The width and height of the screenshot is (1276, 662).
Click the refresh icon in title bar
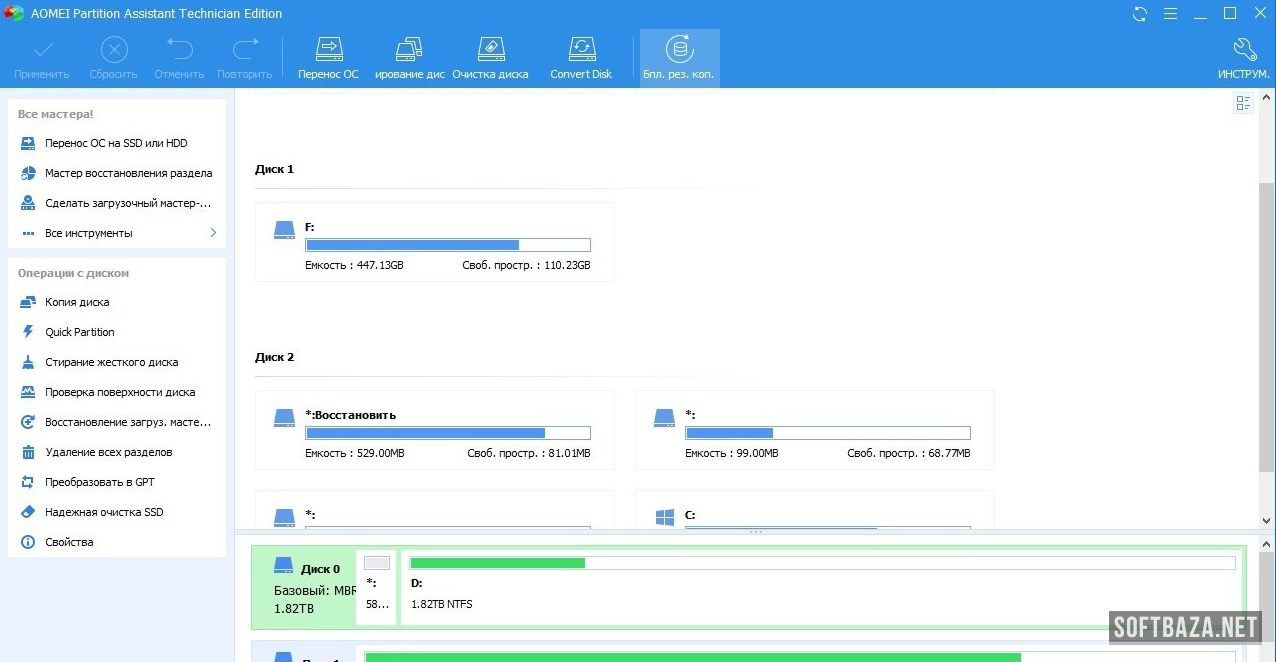[x=1140, y=14]
